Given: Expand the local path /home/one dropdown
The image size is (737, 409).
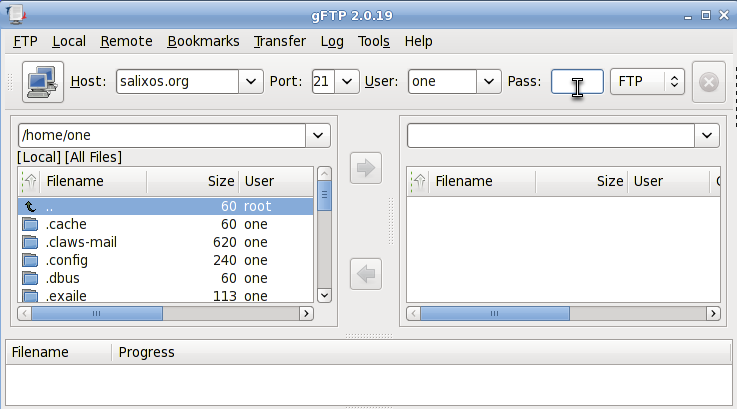Looking at the screenshot, I should [x=318, y=135].
